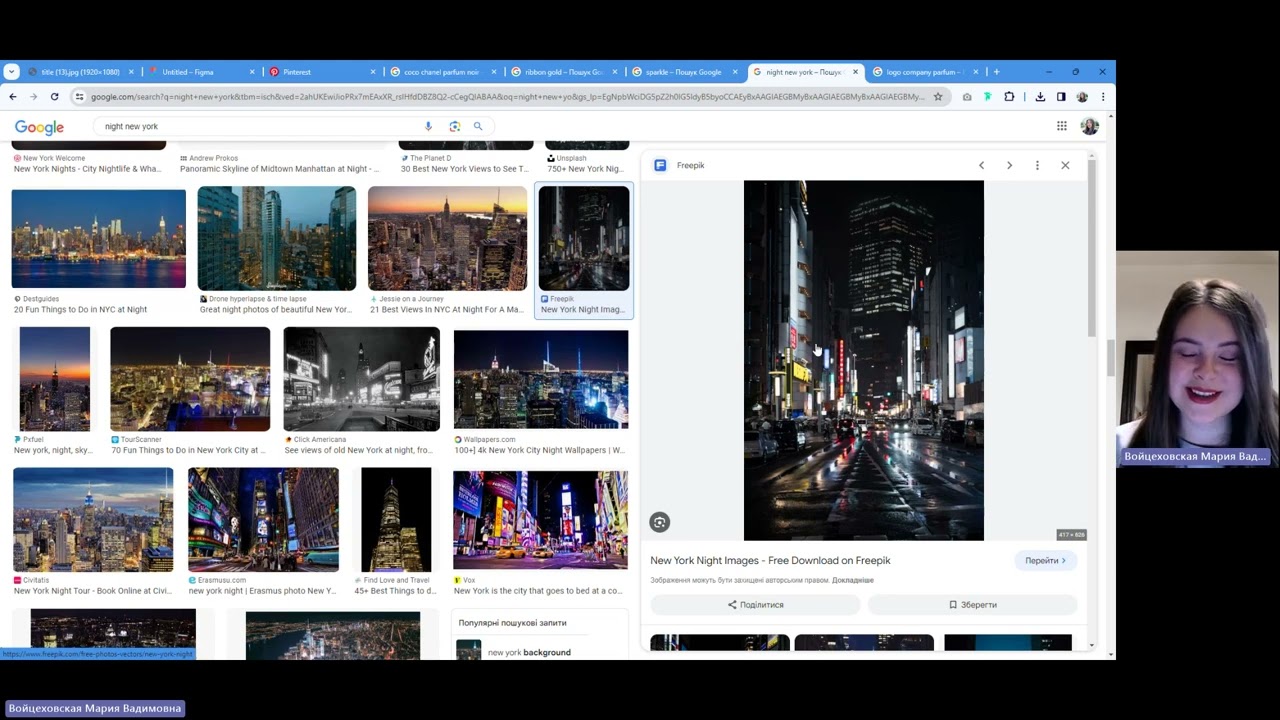This screenshot has height=720, width=1280.
Task: Click the Freepik source icon in preview
Action: click(x=660, y=165)
